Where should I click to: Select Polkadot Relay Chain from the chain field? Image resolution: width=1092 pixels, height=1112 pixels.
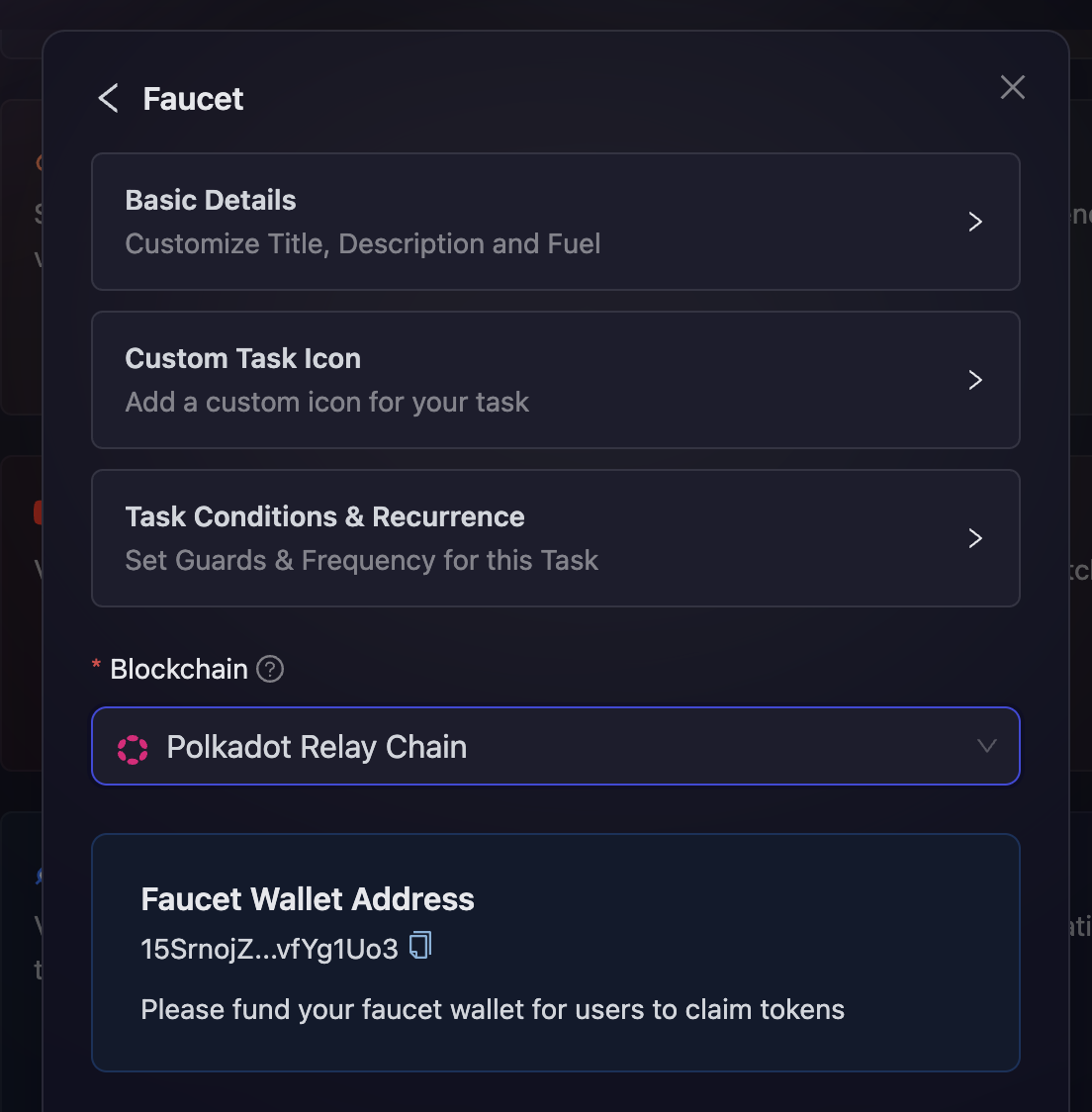(x=554, y=747)
